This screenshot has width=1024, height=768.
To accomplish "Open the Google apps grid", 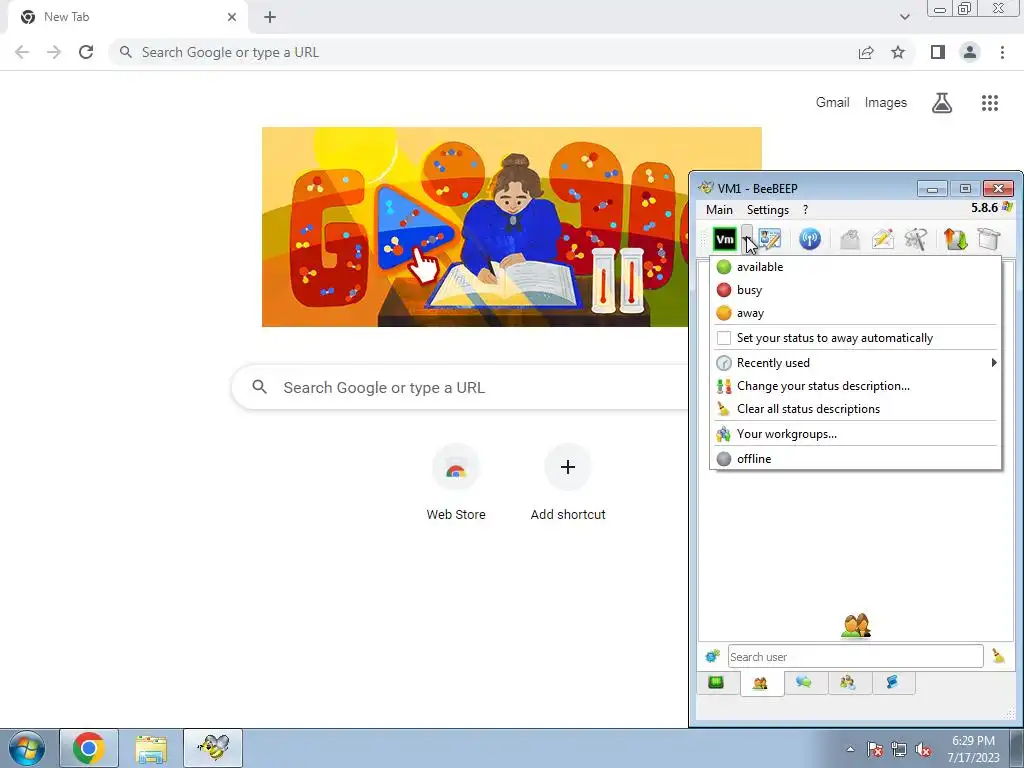I will click(990, 103).
